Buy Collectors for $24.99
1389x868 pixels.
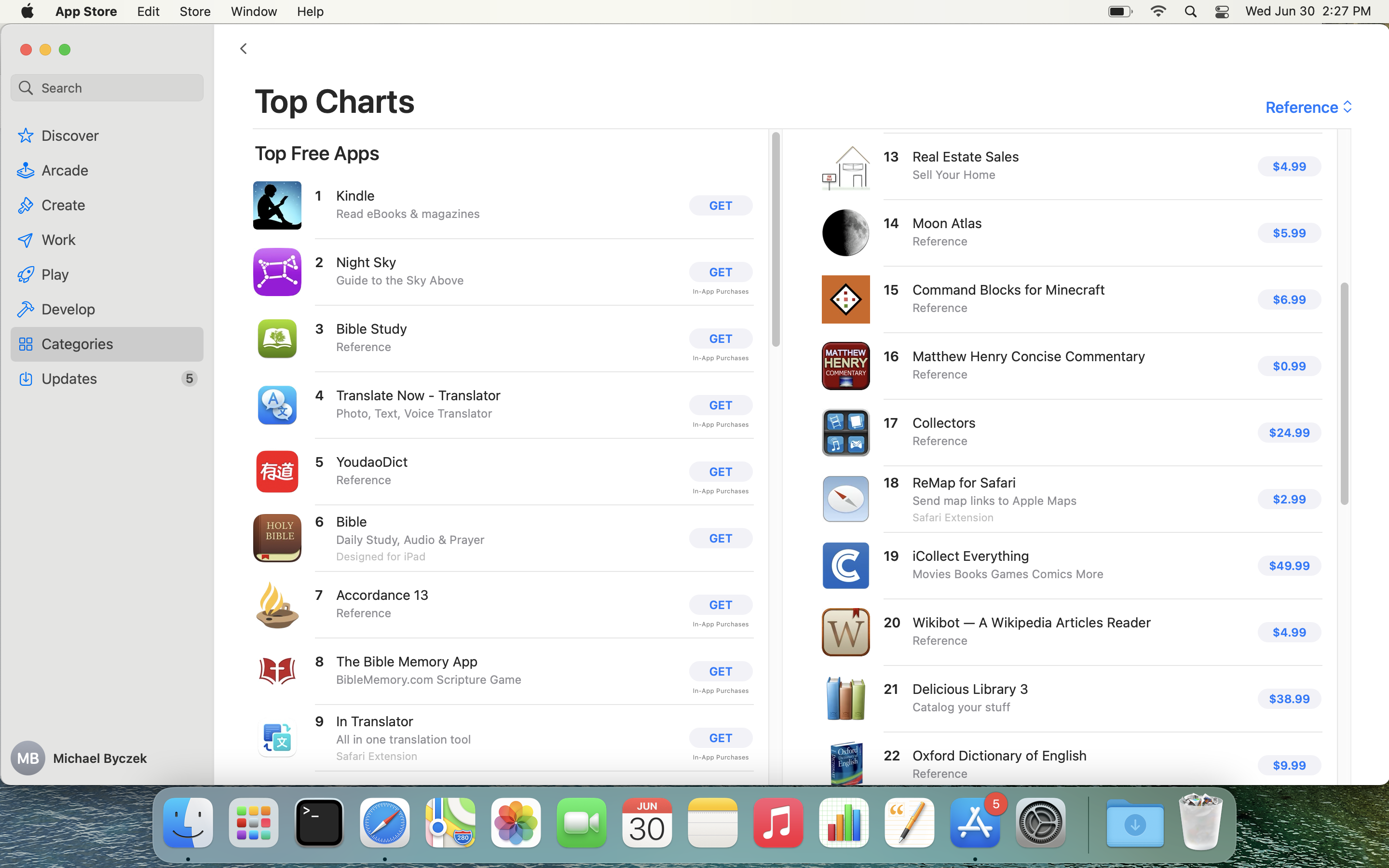pyautogui.click(x=1289, y=433)
